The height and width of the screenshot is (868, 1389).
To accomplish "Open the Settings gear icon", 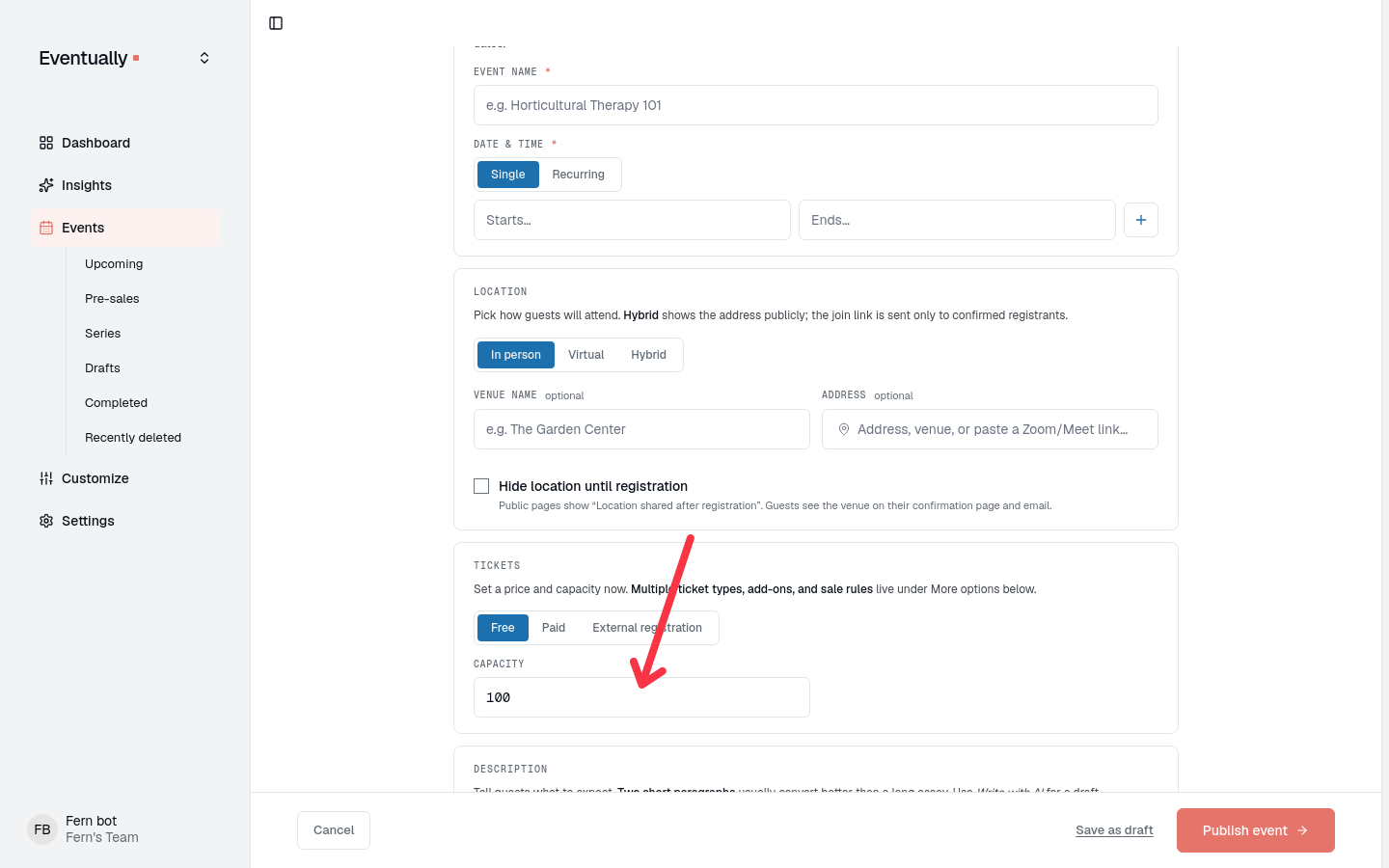I will pos(46,521).
